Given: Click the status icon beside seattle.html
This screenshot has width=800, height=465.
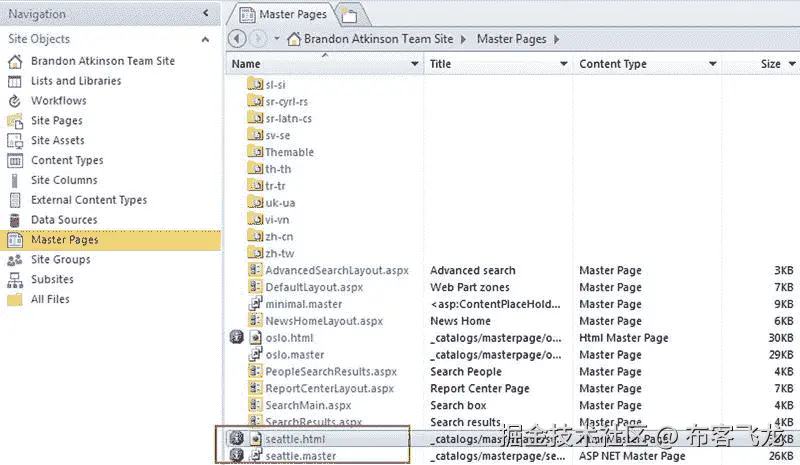Looking at the screenshot, I should coord(236,438).
